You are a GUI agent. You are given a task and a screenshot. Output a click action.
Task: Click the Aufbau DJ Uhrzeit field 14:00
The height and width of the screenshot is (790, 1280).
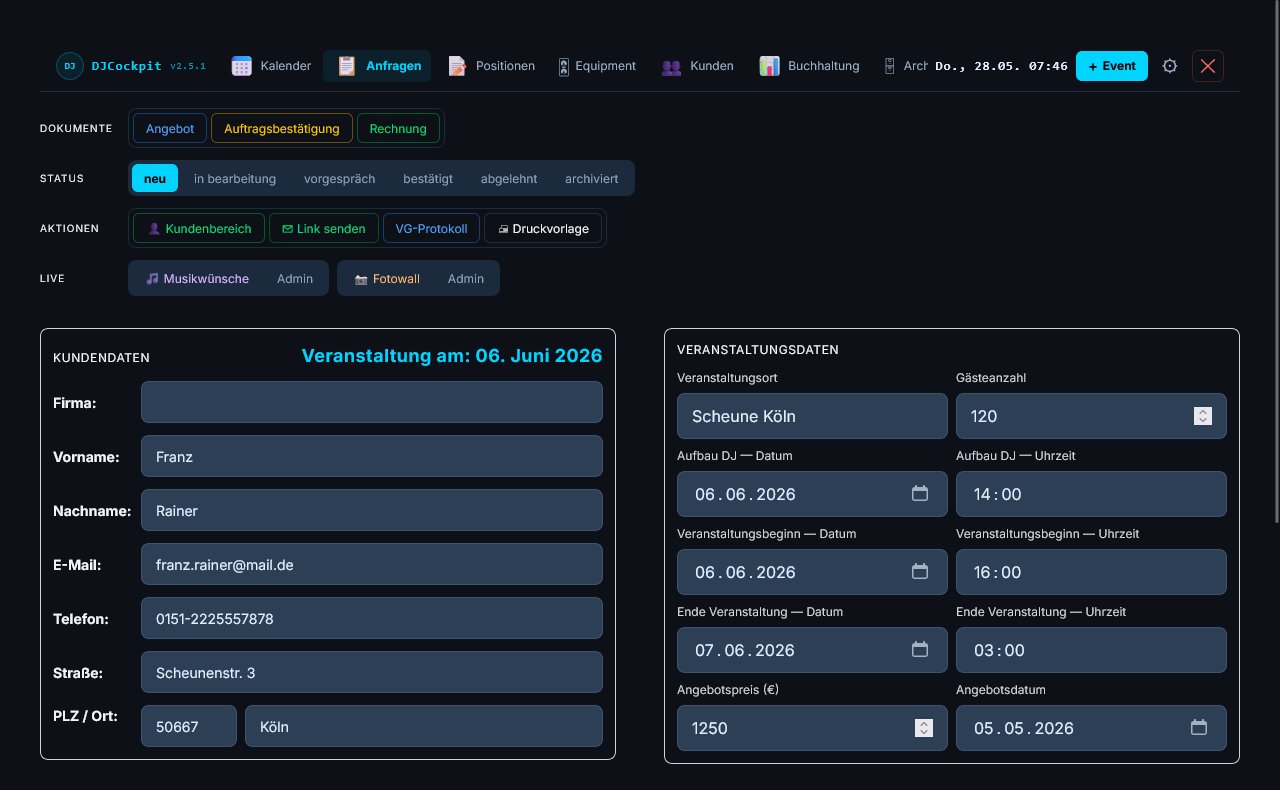[1091, 494]
